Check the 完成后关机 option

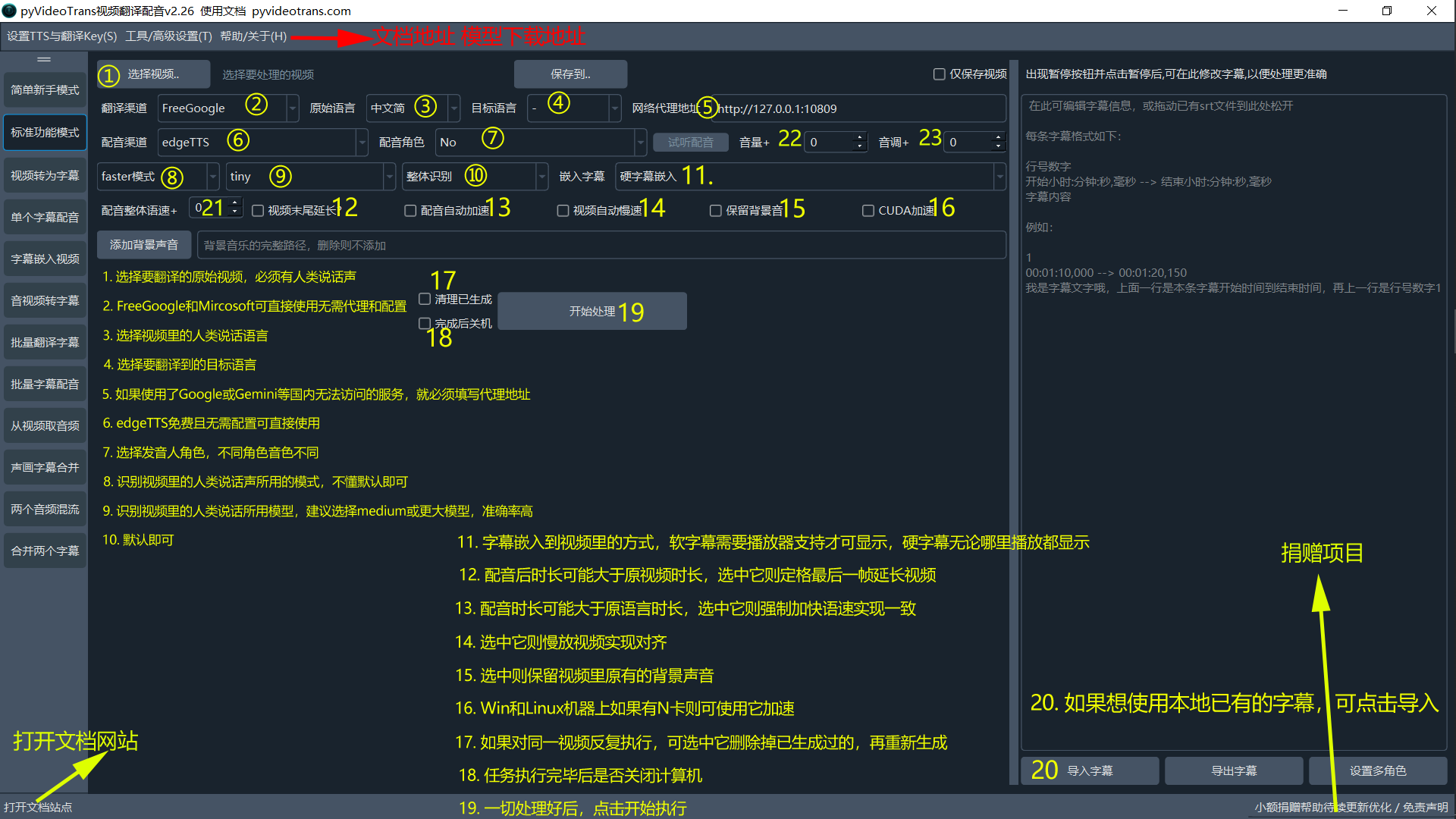(425, 323)
